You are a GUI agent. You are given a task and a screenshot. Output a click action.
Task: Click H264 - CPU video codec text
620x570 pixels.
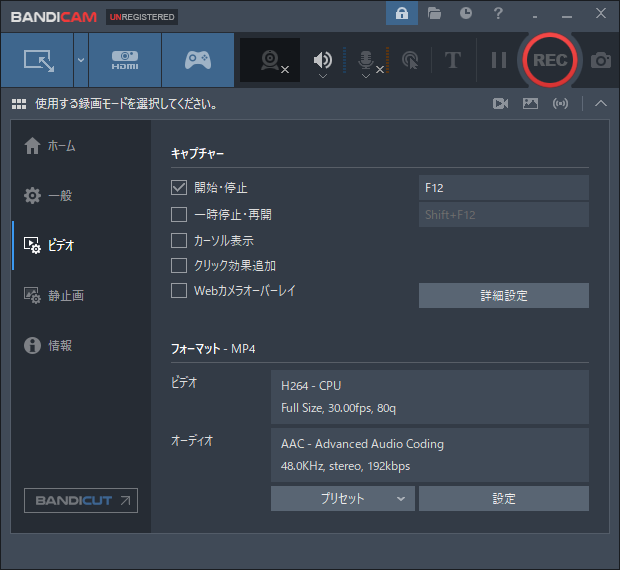point(311,386)
